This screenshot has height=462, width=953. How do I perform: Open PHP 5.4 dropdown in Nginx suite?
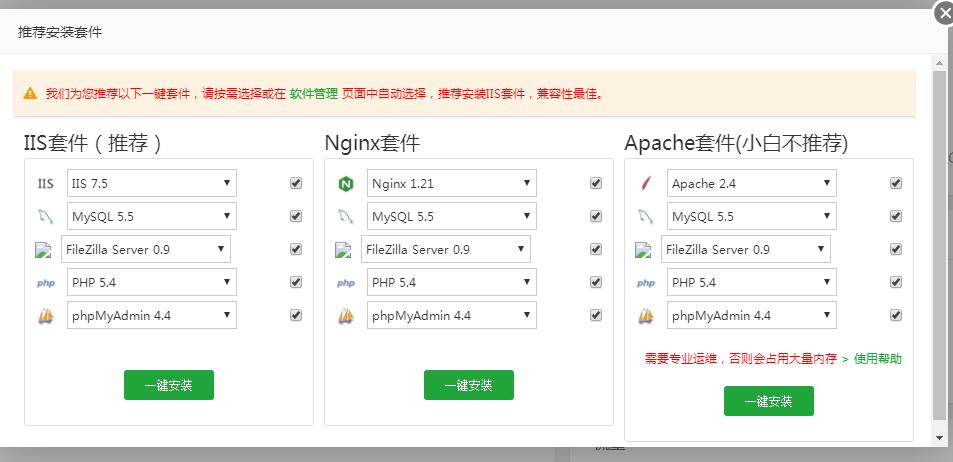click(x=452, y=282)
